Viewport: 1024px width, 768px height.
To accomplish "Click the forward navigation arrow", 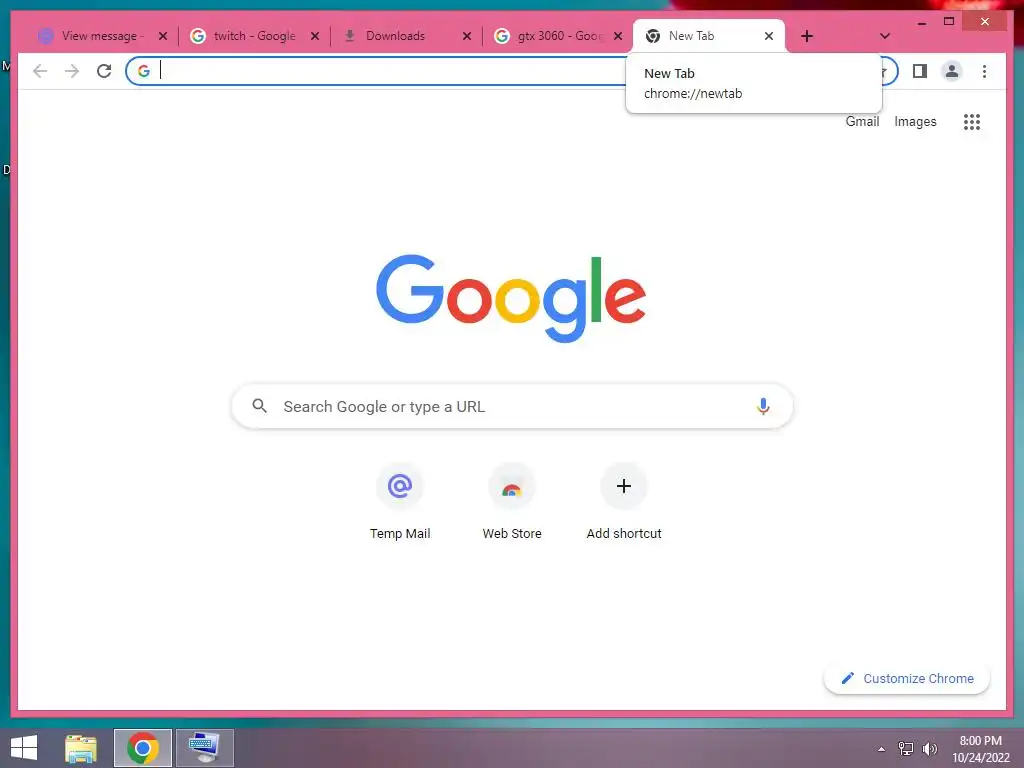I will [x=72, y=71].
